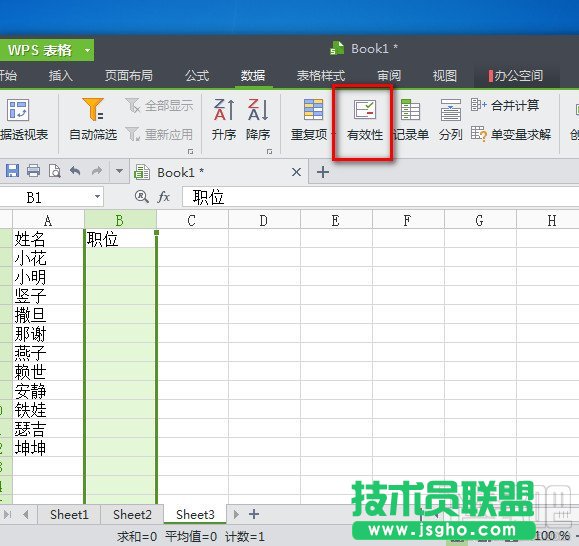This screenshot has height=546, width=579.
Task: Enable auto filter (自动筛选)
Action: (93, 120)
